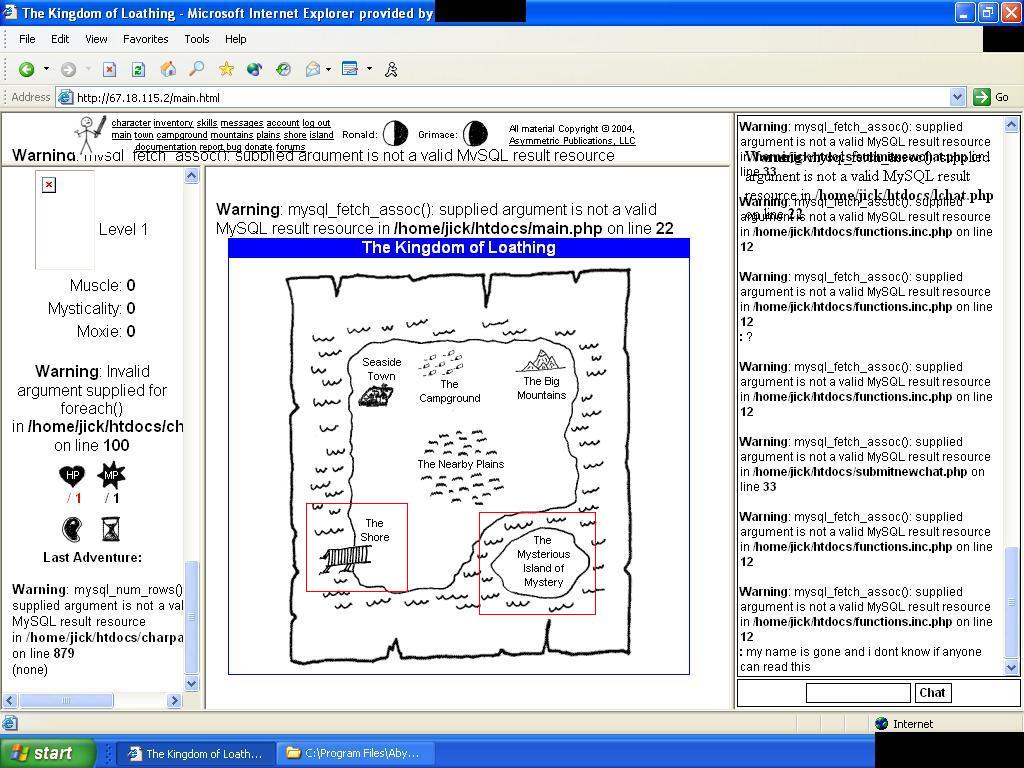Click the stick figure character avatar
The height and width of the screenshot is (768, 1024).
tap(90, 134)
